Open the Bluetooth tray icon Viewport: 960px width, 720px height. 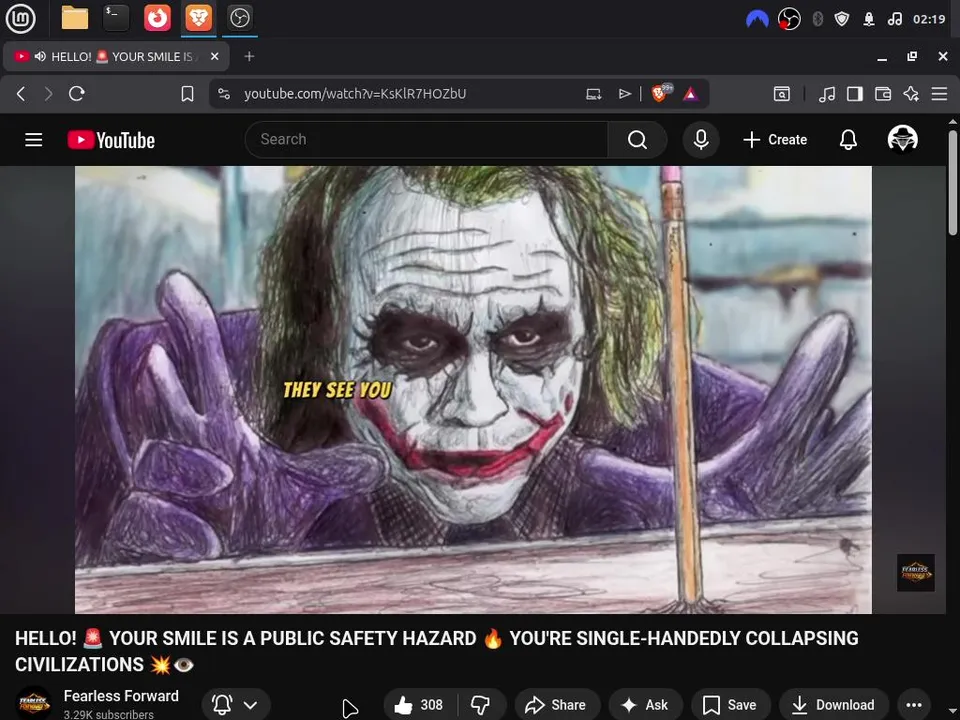coord(817,19)
